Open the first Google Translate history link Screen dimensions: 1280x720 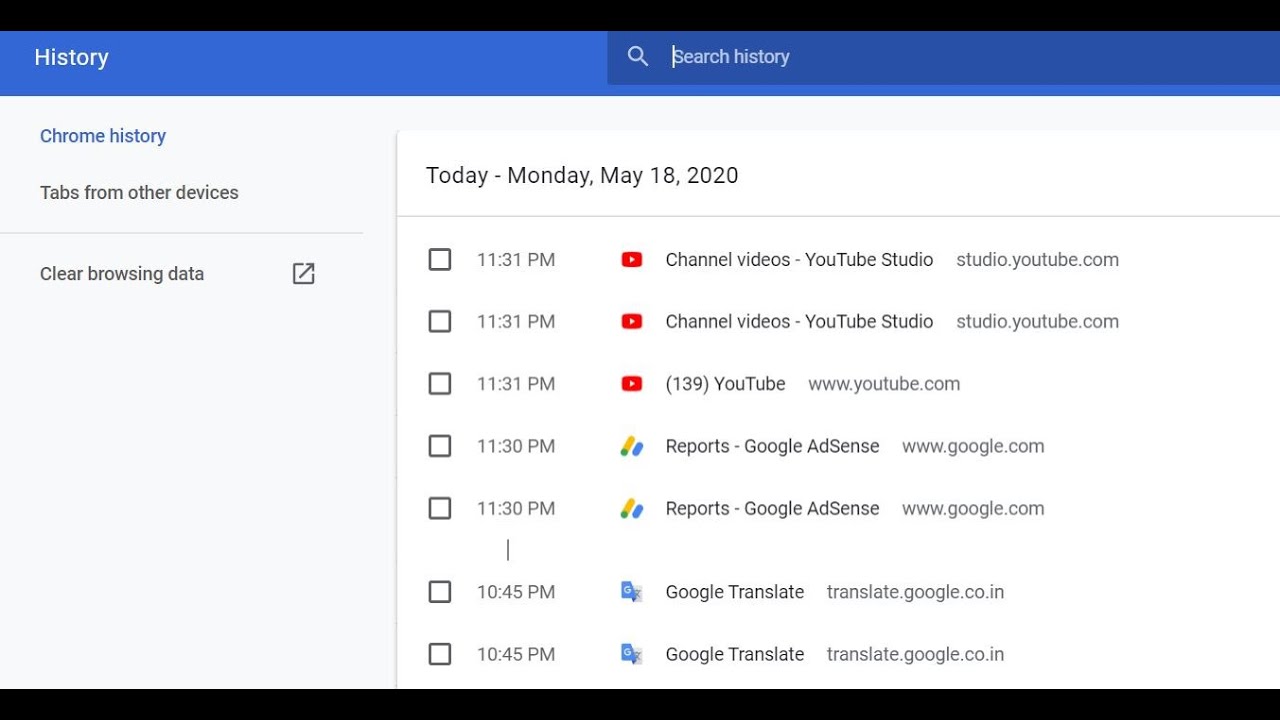coord(735,592)
